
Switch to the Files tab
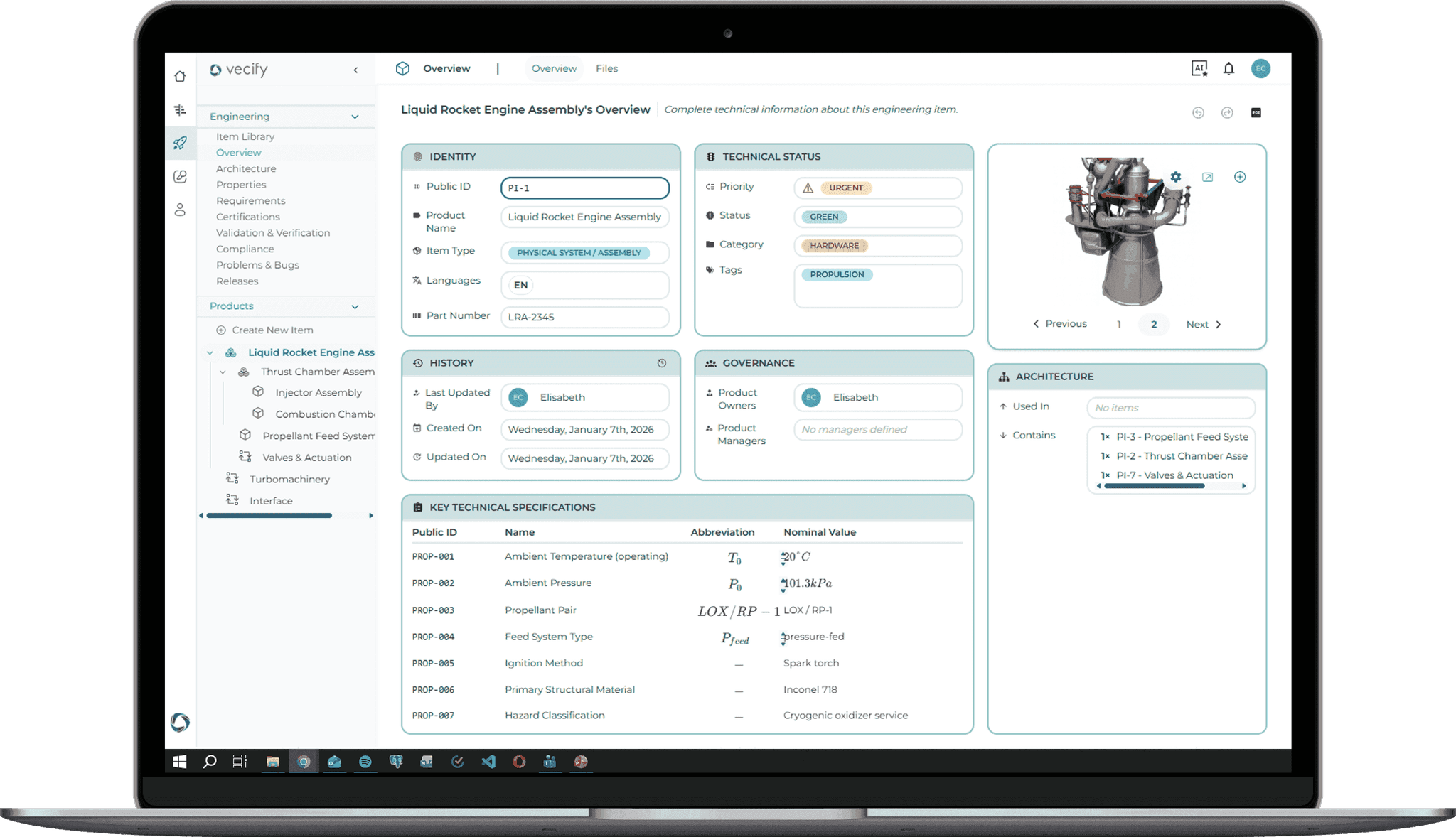pos(606,68)
